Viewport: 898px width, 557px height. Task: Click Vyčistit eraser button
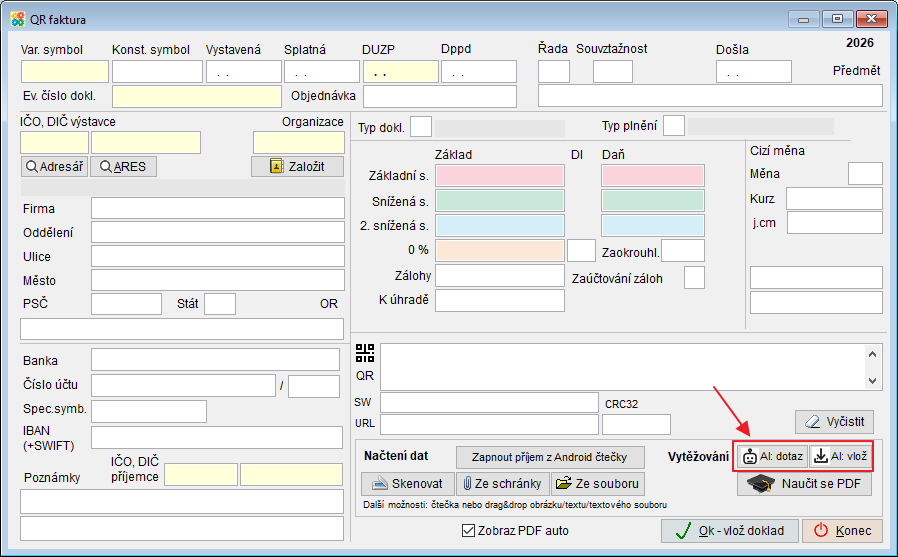coord(834,422)
